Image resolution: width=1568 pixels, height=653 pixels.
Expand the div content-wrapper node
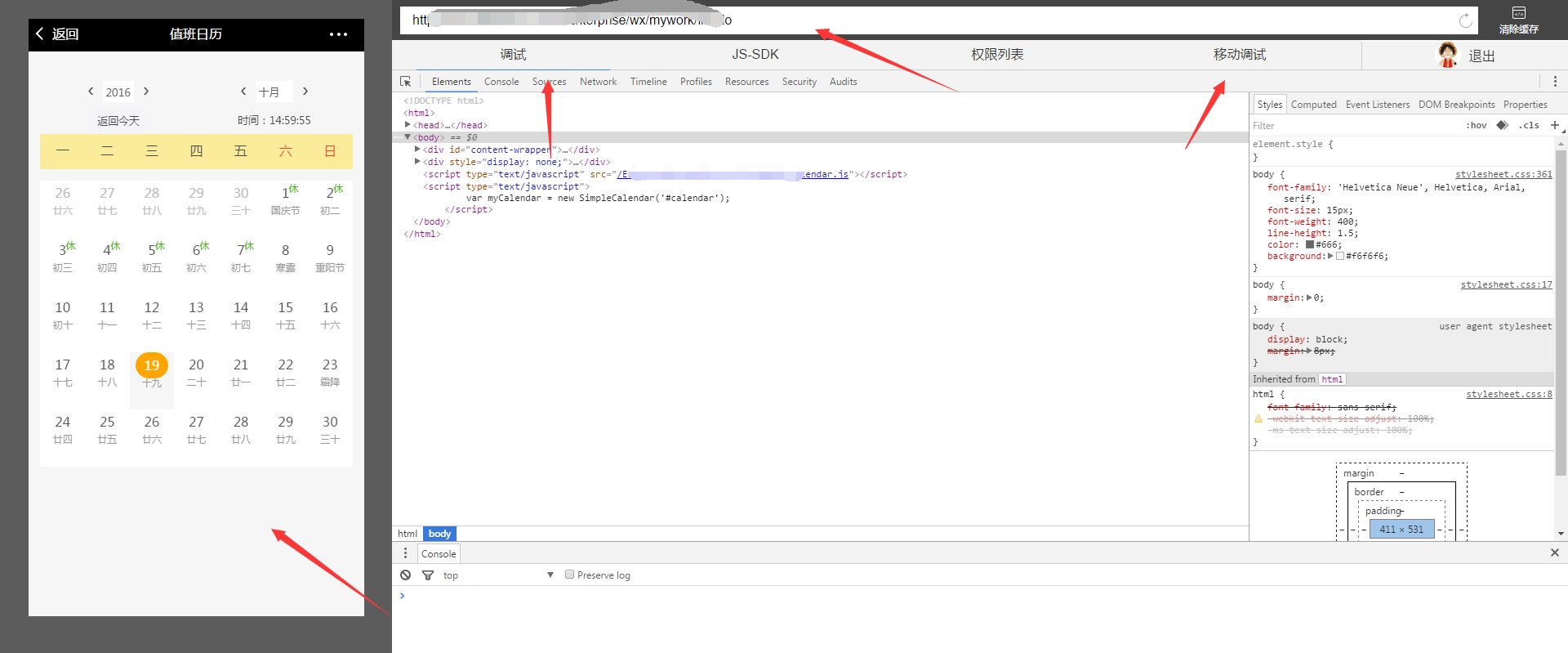click(417, 150)
